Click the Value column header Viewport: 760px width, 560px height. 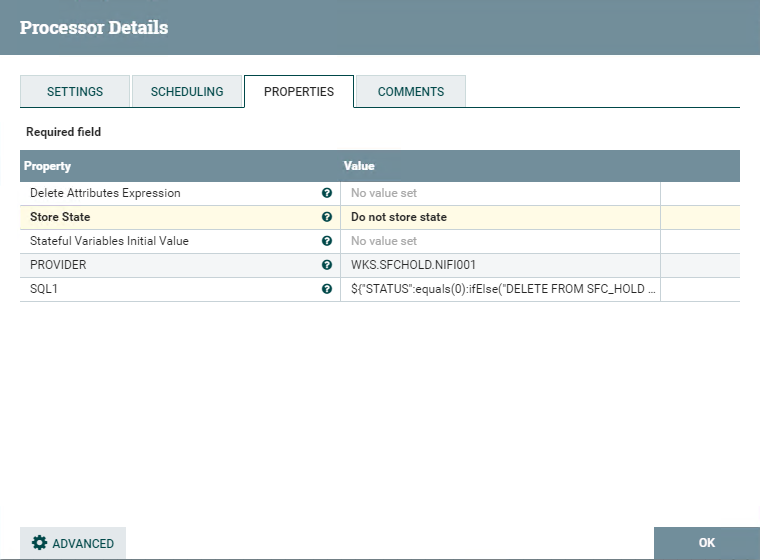pyautogui.click(x=359, y=166)
